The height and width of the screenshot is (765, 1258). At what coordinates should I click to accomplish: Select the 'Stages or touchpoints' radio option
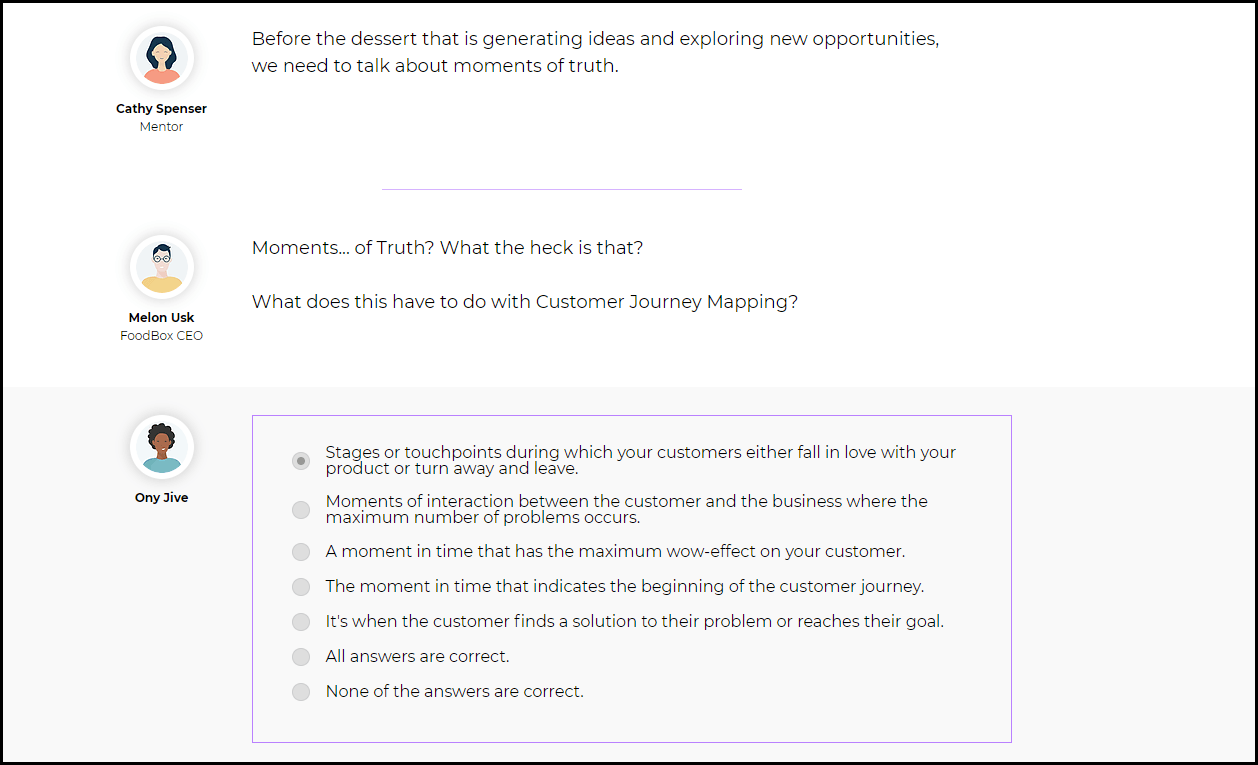[301, 461]
